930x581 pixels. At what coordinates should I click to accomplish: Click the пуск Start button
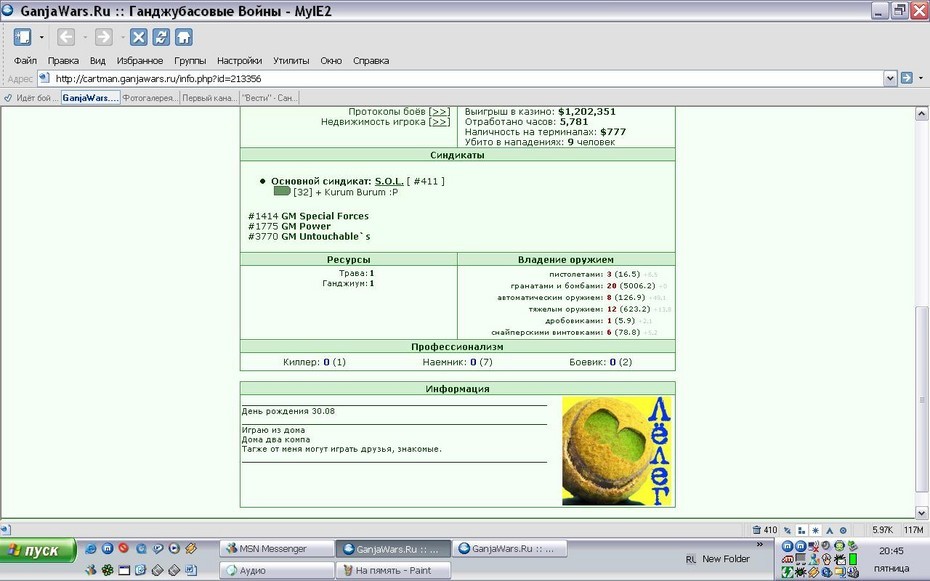pyautogui.click(x=39, y=550)
